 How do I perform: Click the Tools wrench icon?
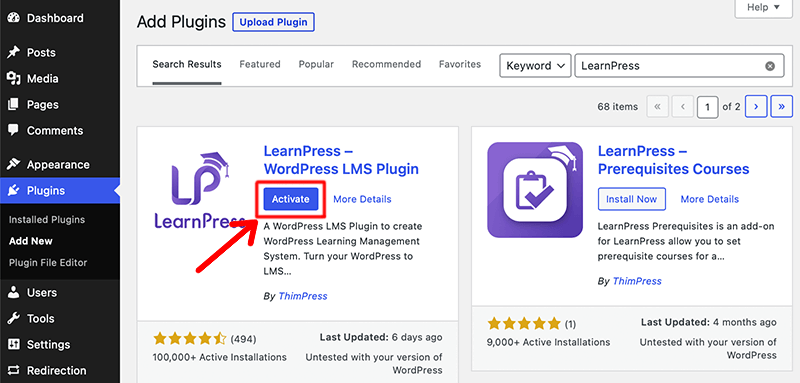[14, 319]
